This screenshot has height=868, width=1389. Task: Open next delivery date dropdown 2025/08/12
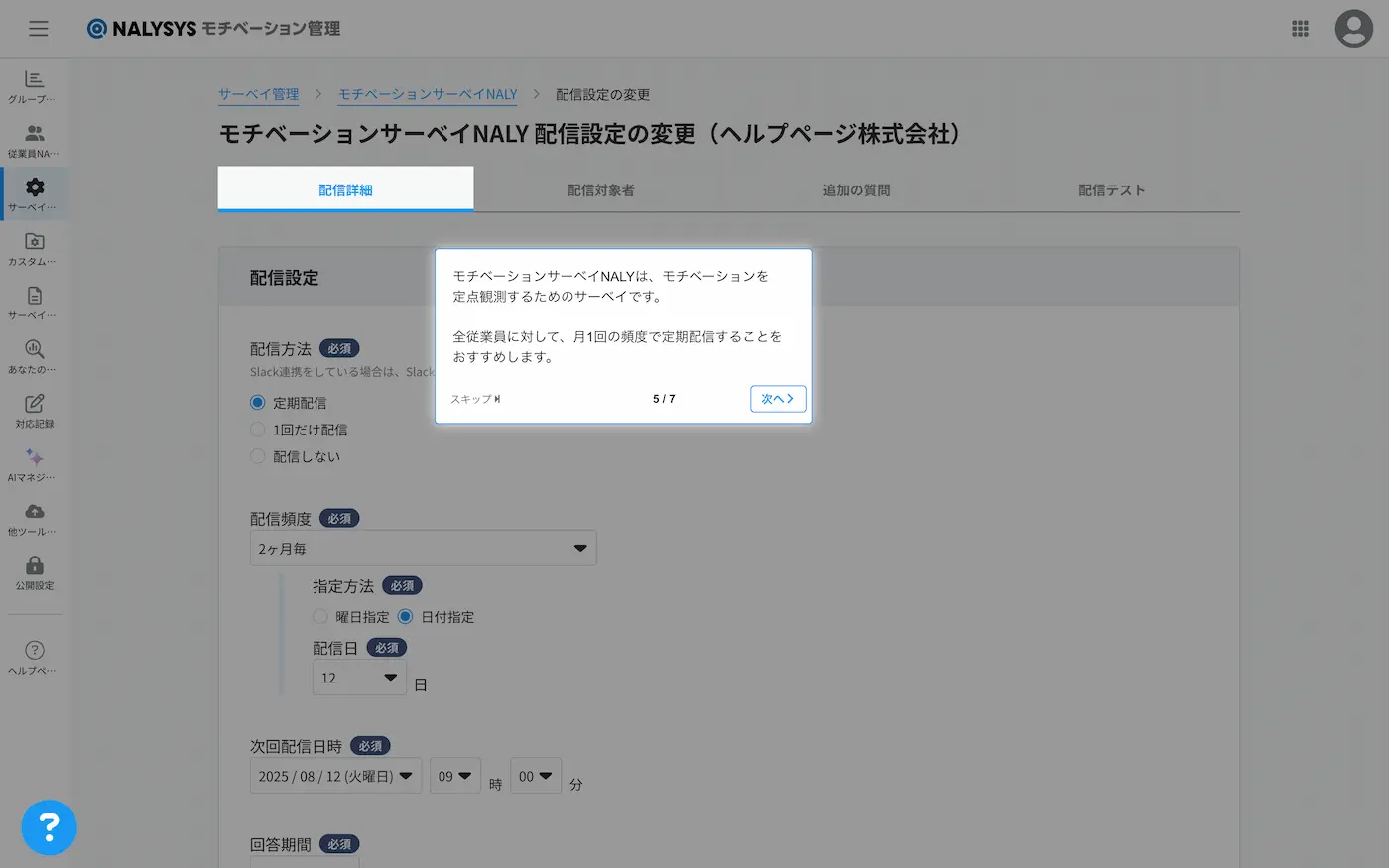coord(335,776)
